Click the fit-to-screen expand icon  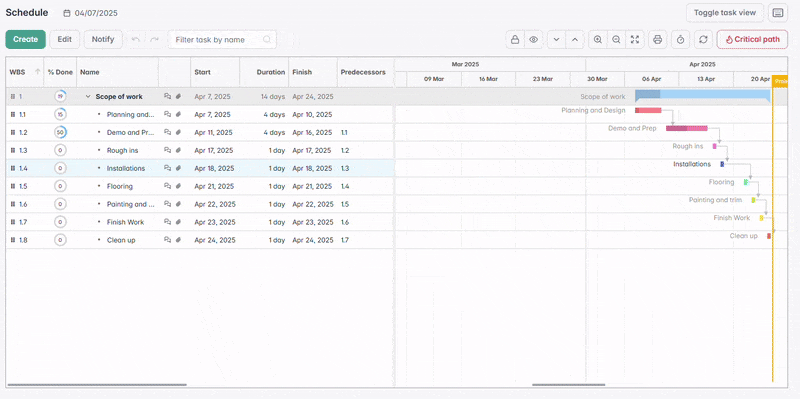(x=635, y=39)
